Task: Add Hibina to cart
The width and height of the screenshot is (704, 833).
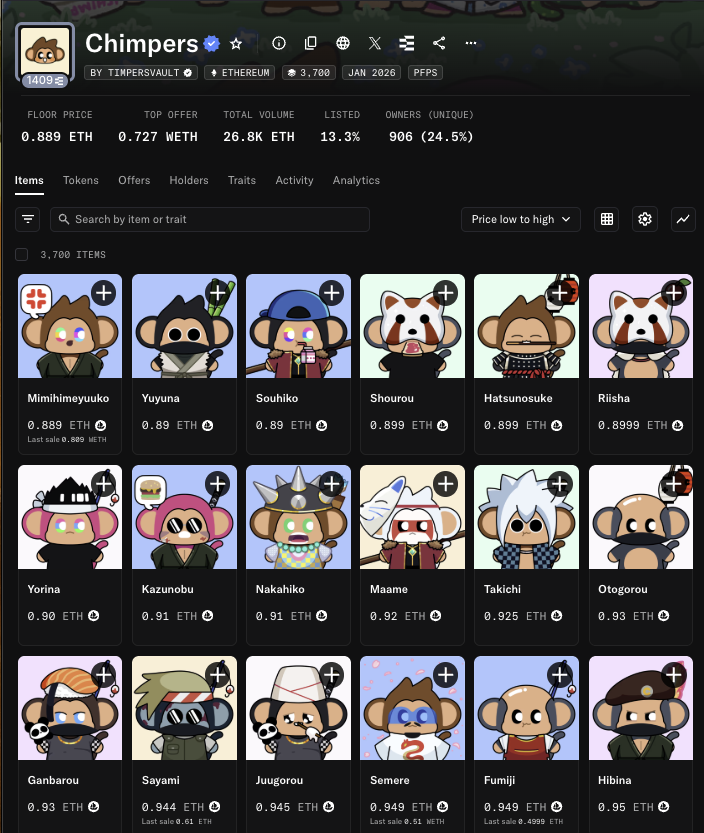Action: (x=674, y=675)
